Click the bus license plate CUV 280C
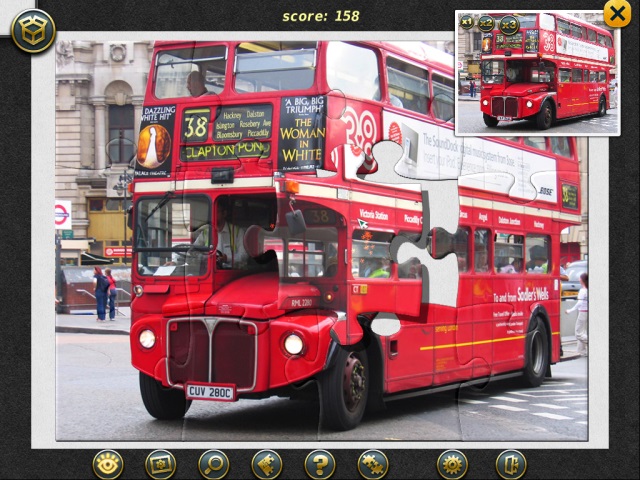 click(x=210, y=391)
